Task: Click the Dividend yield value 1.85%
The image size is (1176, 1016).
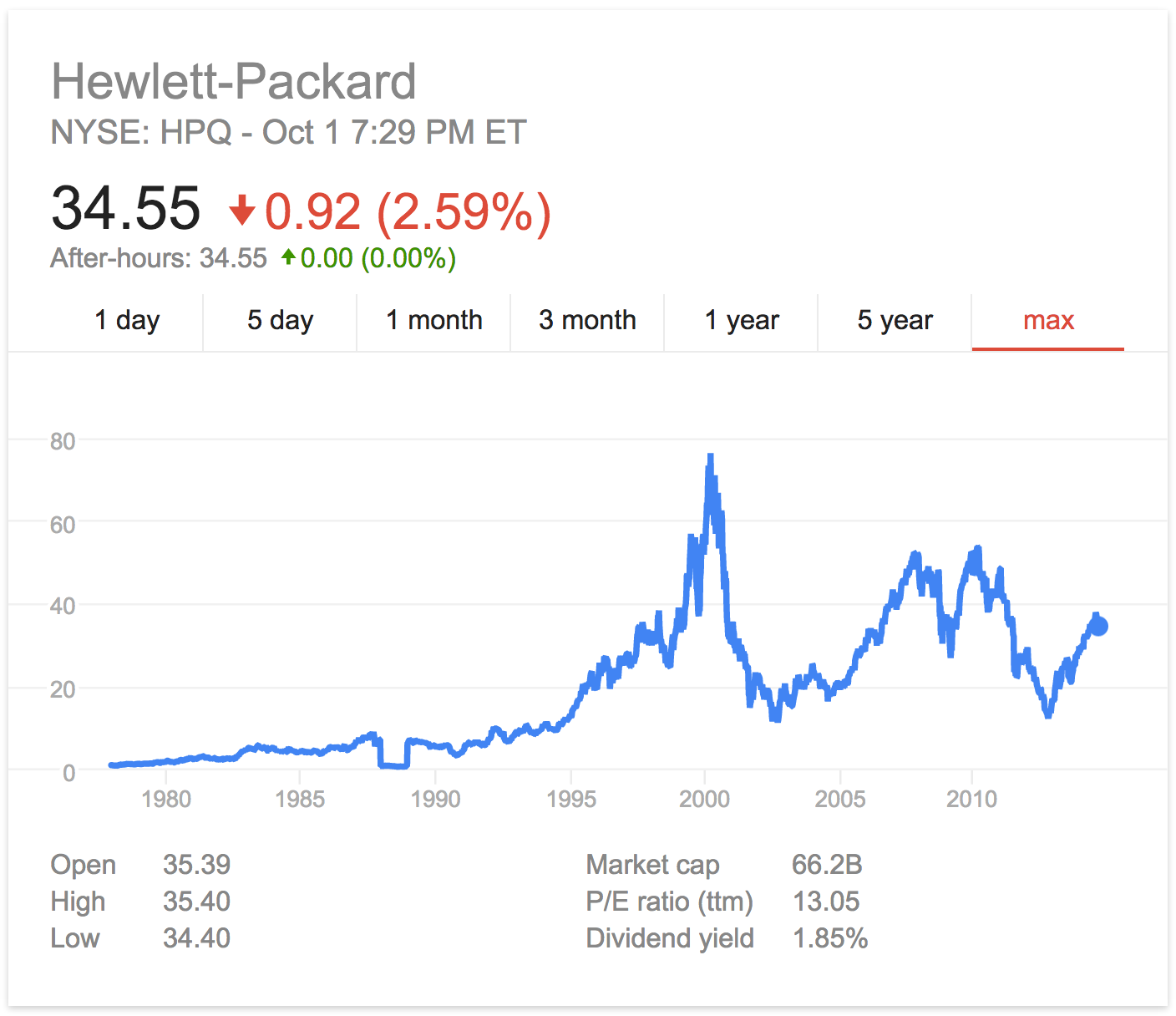Action: tap(830, 938)
